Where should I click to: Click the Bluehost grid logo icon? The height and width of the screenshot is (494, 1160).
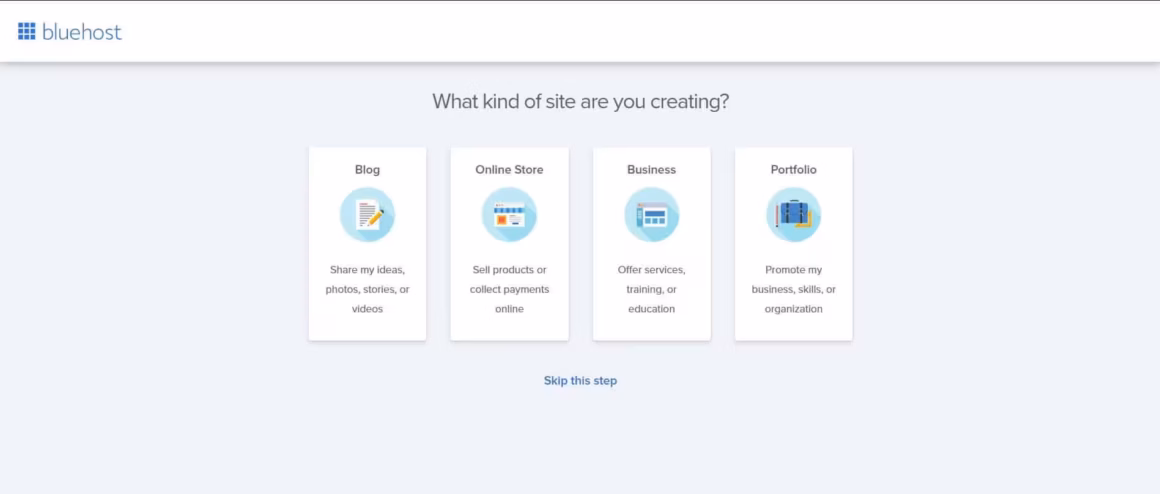pyautogui.click(x=27, y=31)
